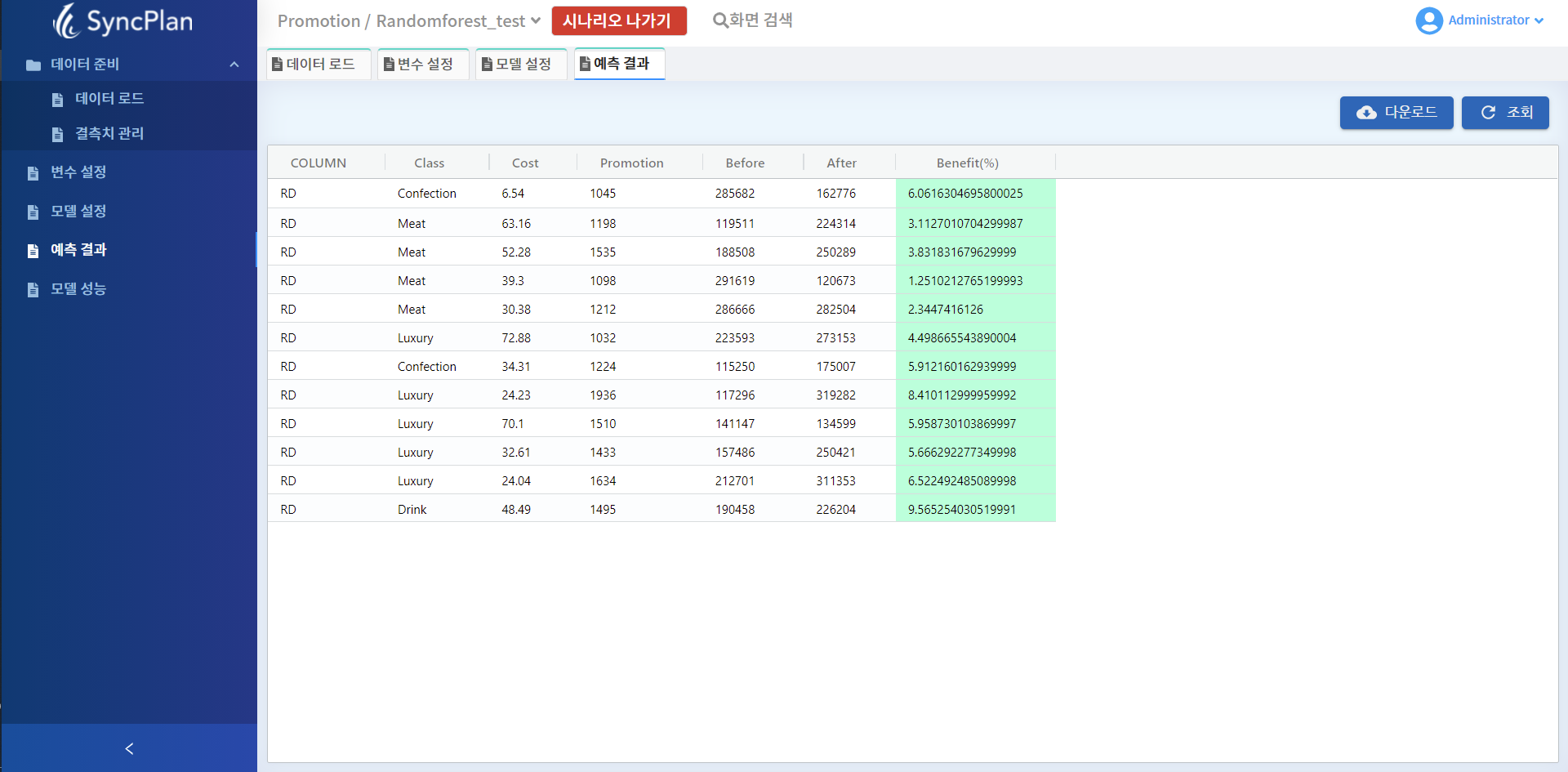
Task: Open 데이터 로드 in the sidebar
Action: pyautogui.click(x=109, y=99)
